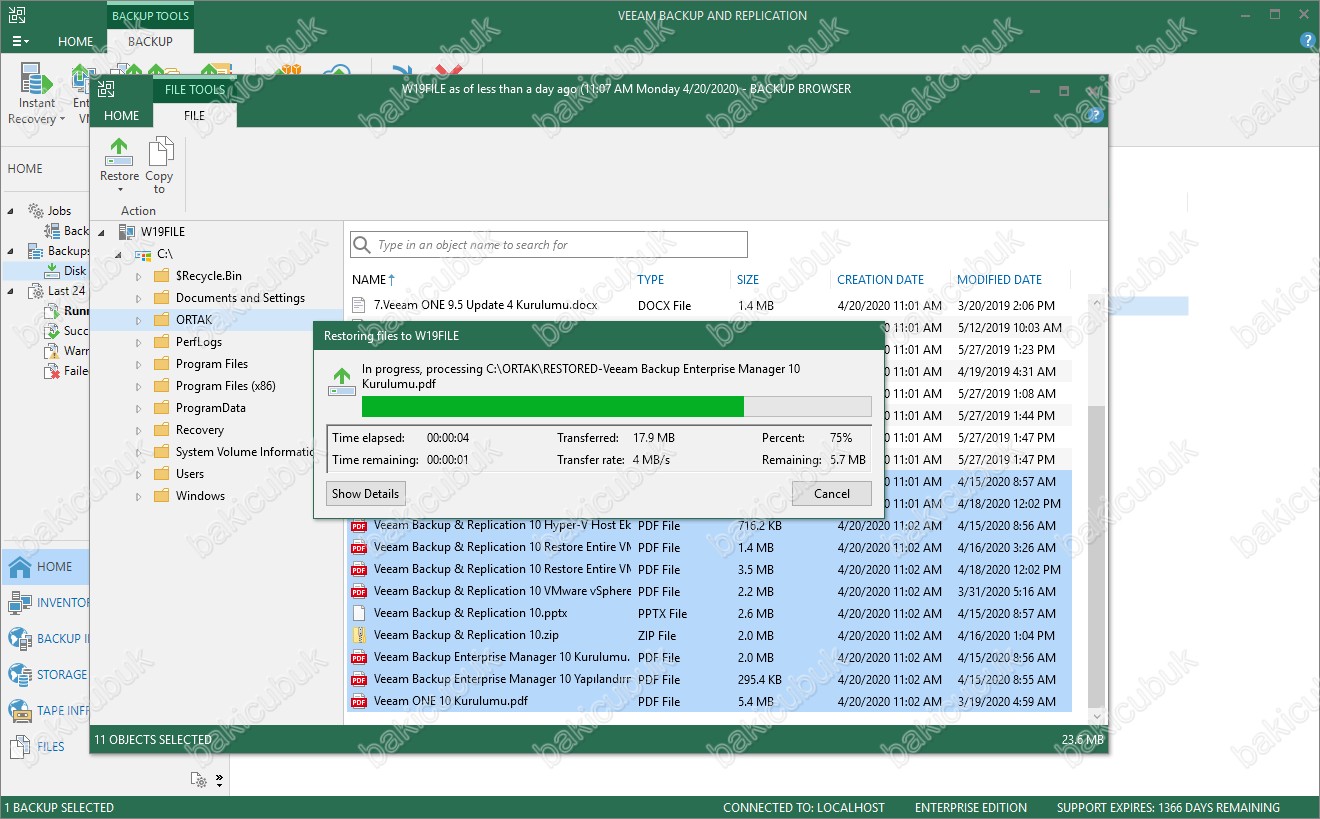The width and height of the screenshot is (1320, 819).
Task: Click the Inventory navigation icon
Action: pos(20,603)
